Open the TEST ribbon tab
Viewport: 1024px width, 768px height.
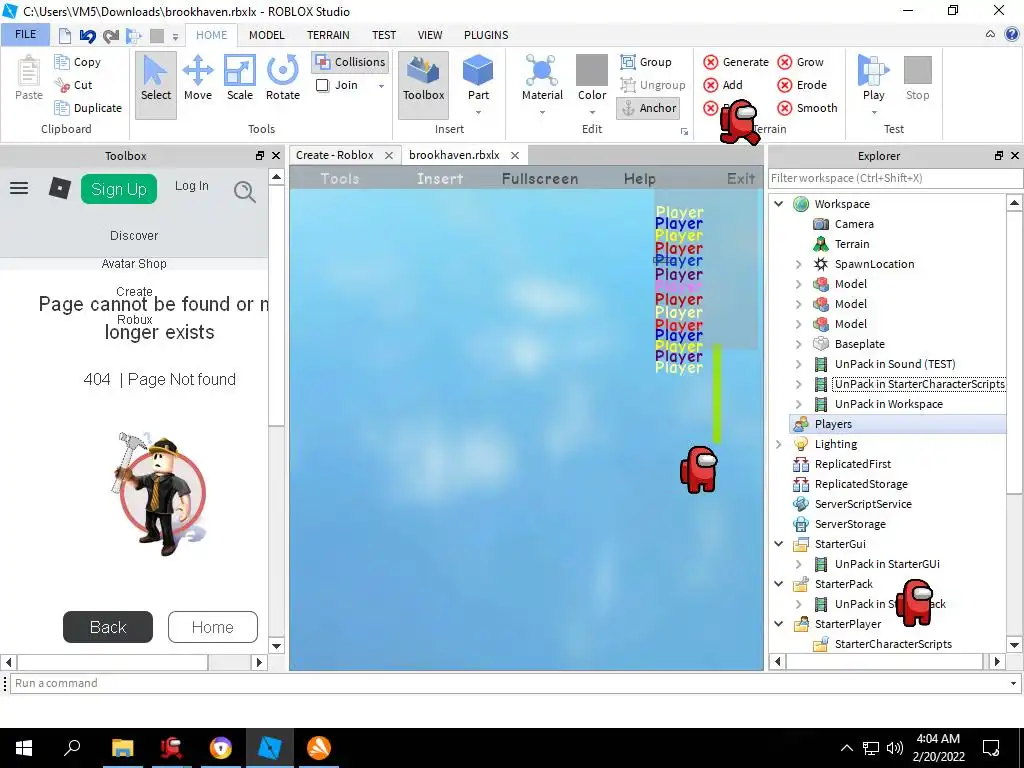click(384, 35)
